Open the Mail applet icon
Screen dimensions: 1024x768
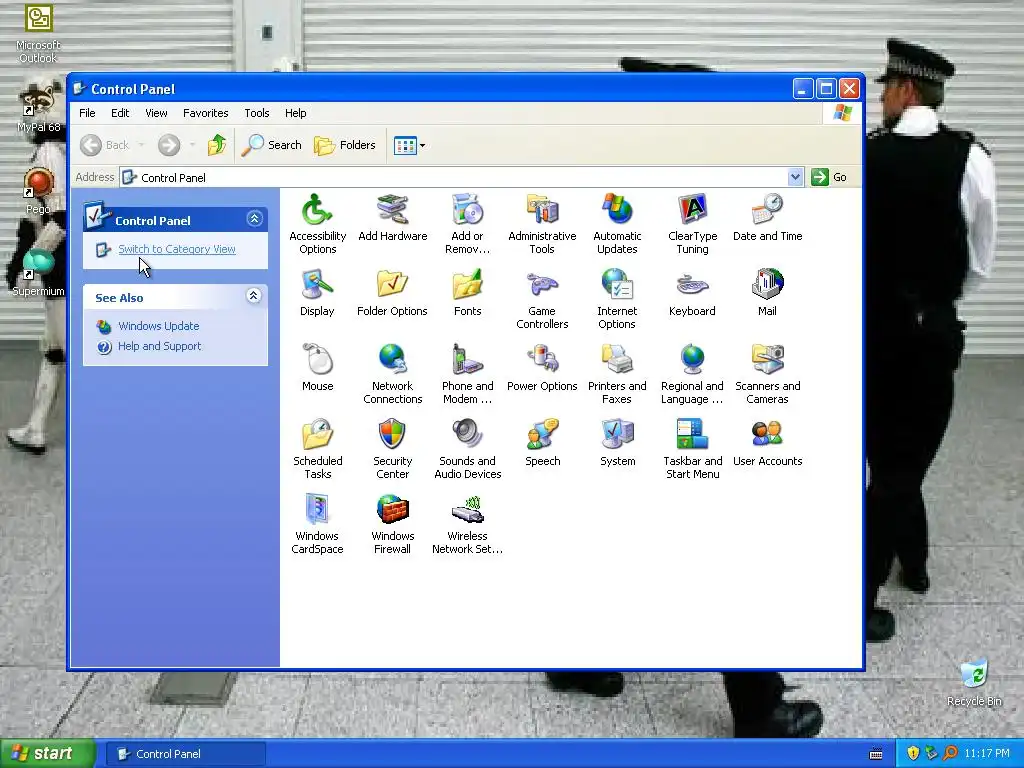tap(767, 293)
